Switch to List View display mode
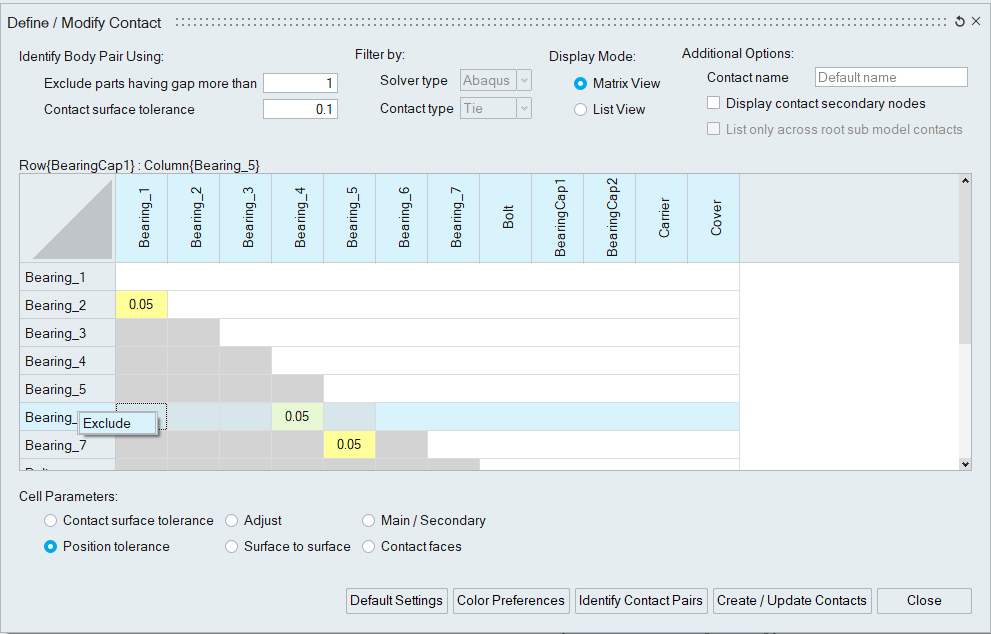Screen dimensions: 991x634 (581, 110)
